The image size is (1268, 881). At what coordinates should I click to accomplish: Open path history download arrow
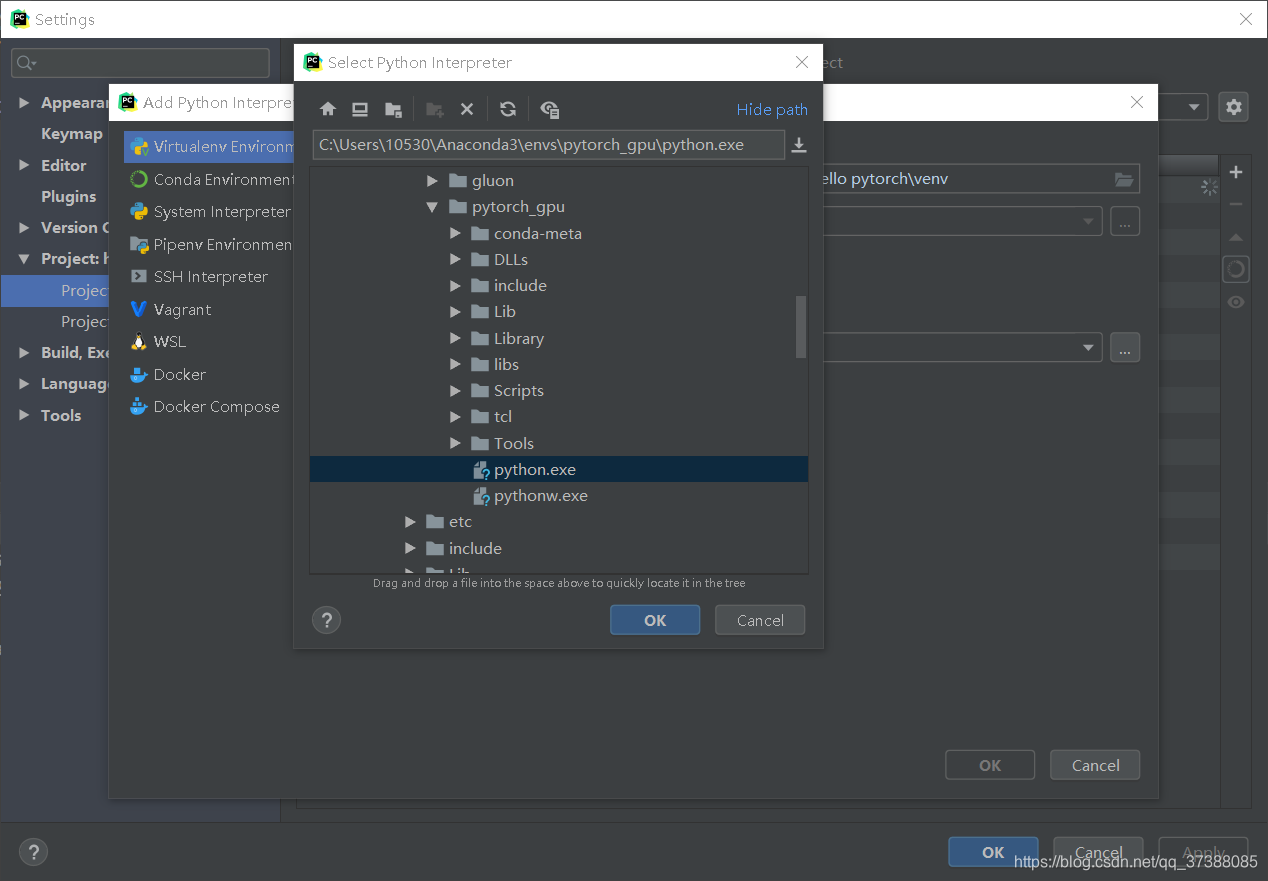coord(799,145)
